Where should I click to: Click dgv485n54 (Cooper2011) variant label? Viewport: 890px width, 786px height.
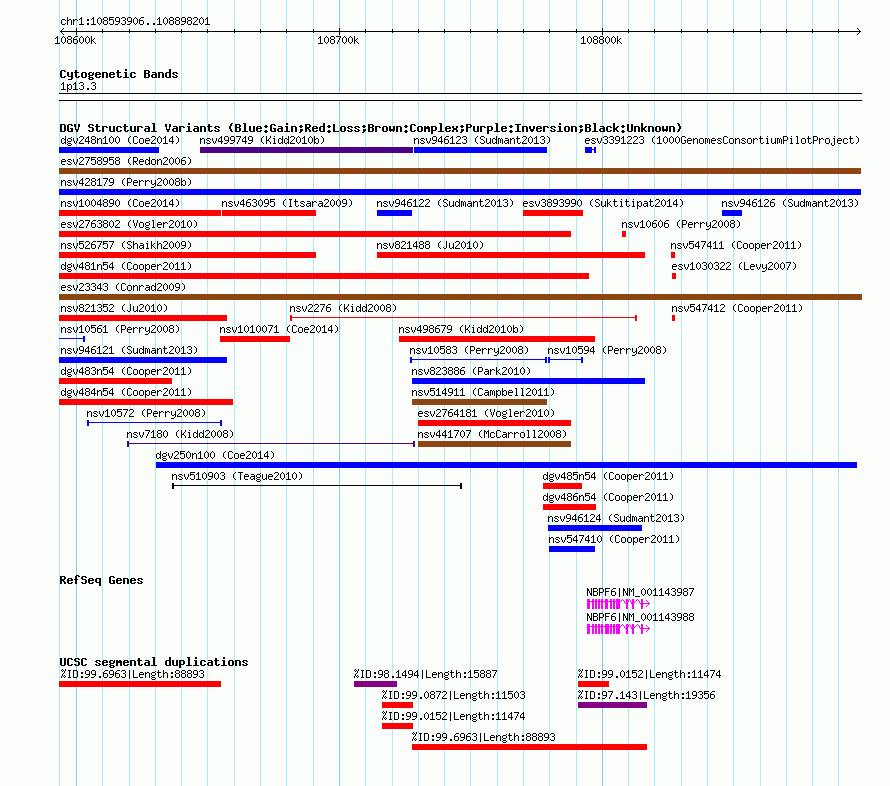click(608, 476)
